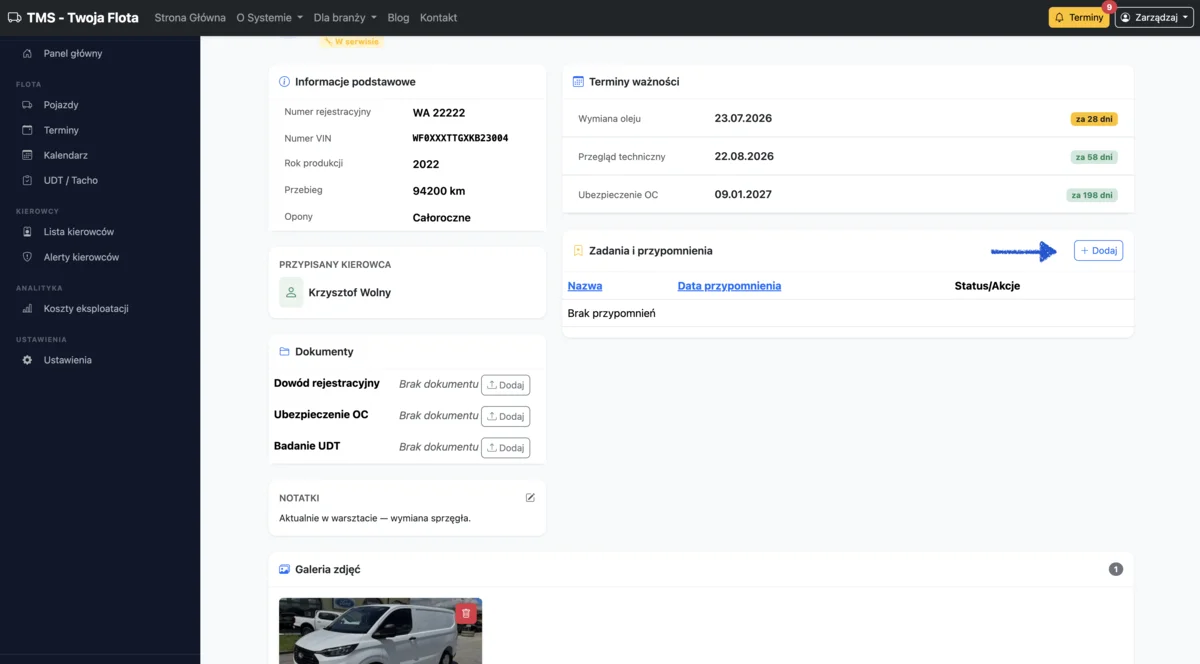Click the Koszty eksploatacji chart icon
The height and width of the screenshot is (664, 1200).
(x=27, y=309)
